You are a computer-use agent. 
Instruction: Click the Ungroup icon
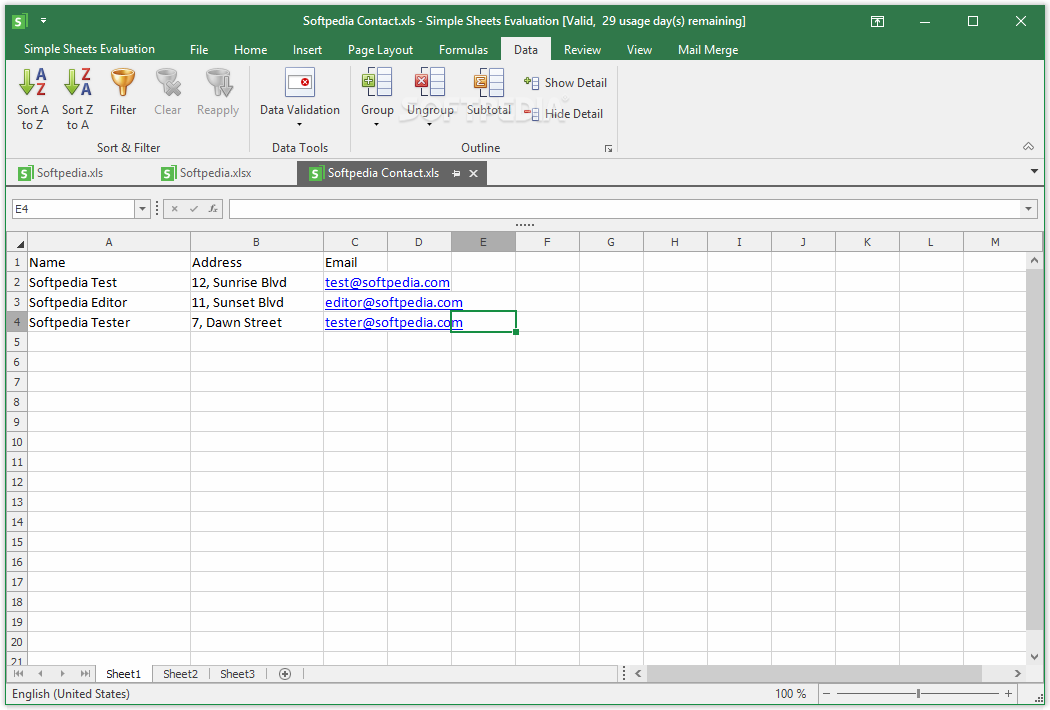tap(429, 82)
